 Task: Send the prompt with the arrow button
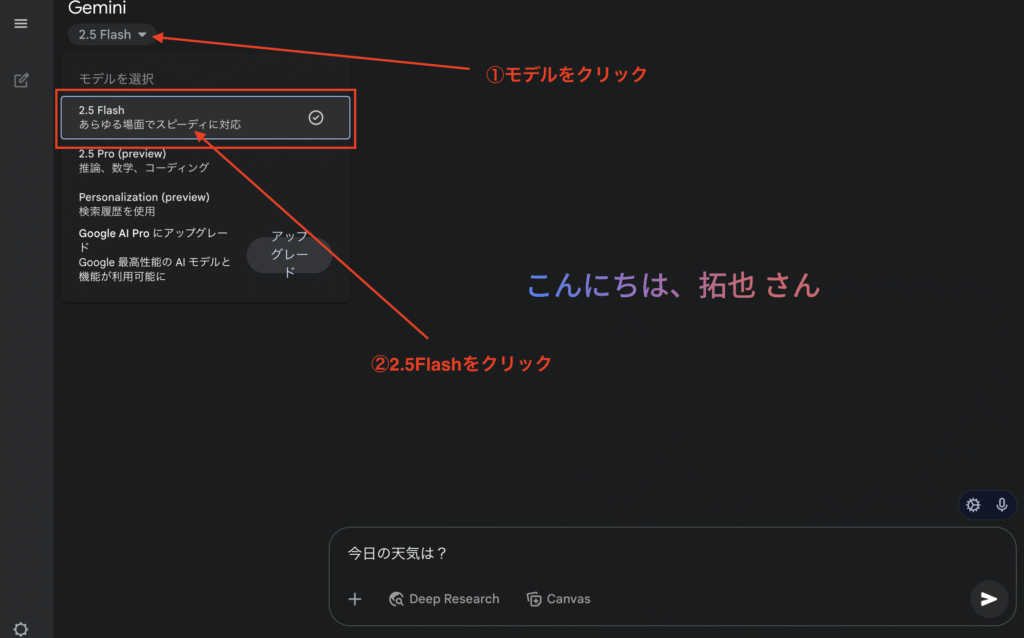tap(989, 599)
